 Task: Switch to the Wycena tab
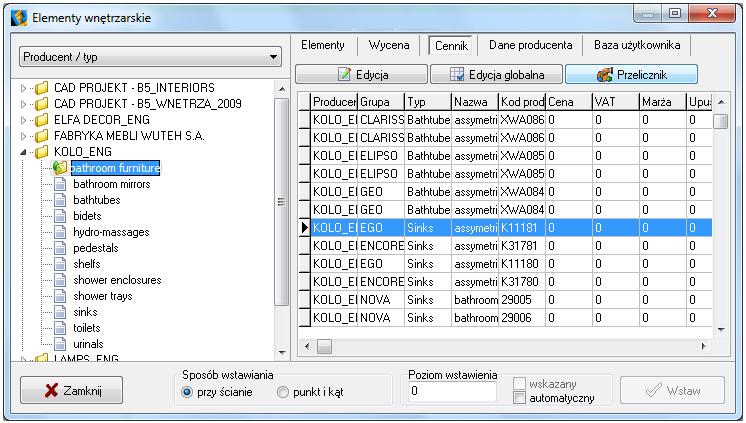tap(389, 45)
